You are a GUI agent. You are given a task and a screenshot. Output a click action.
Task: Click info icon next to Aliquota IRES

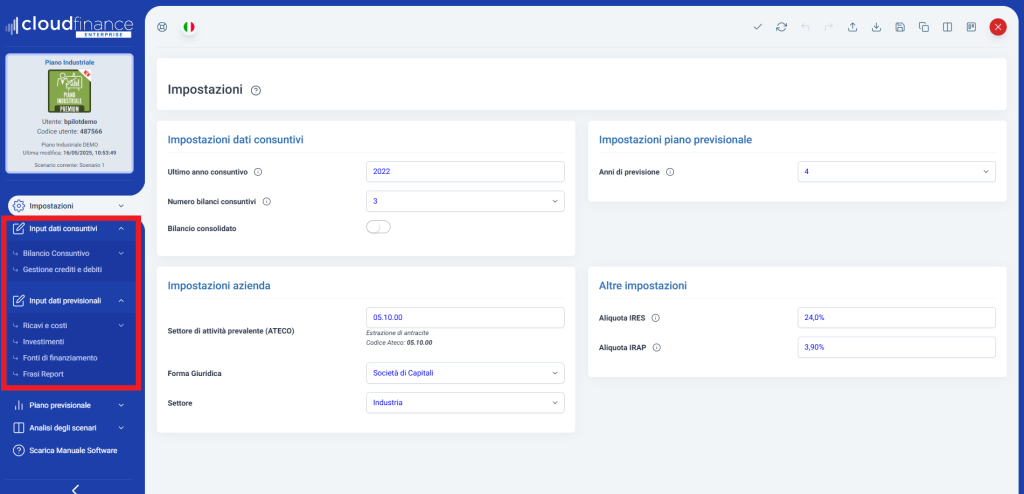click(x=656, y=318)
